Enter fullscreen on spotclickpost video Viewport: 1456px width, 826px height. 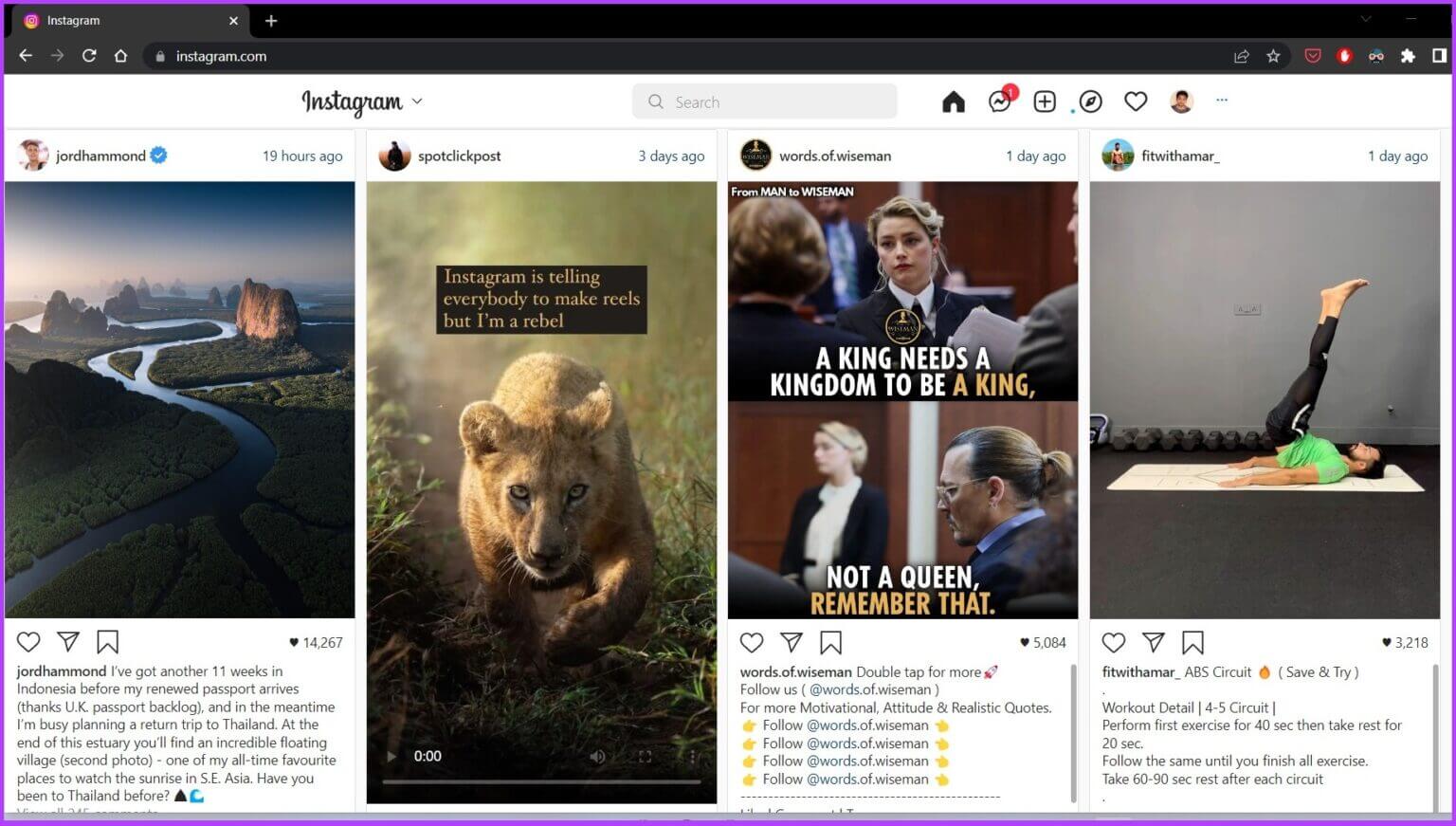pos(645,756)
